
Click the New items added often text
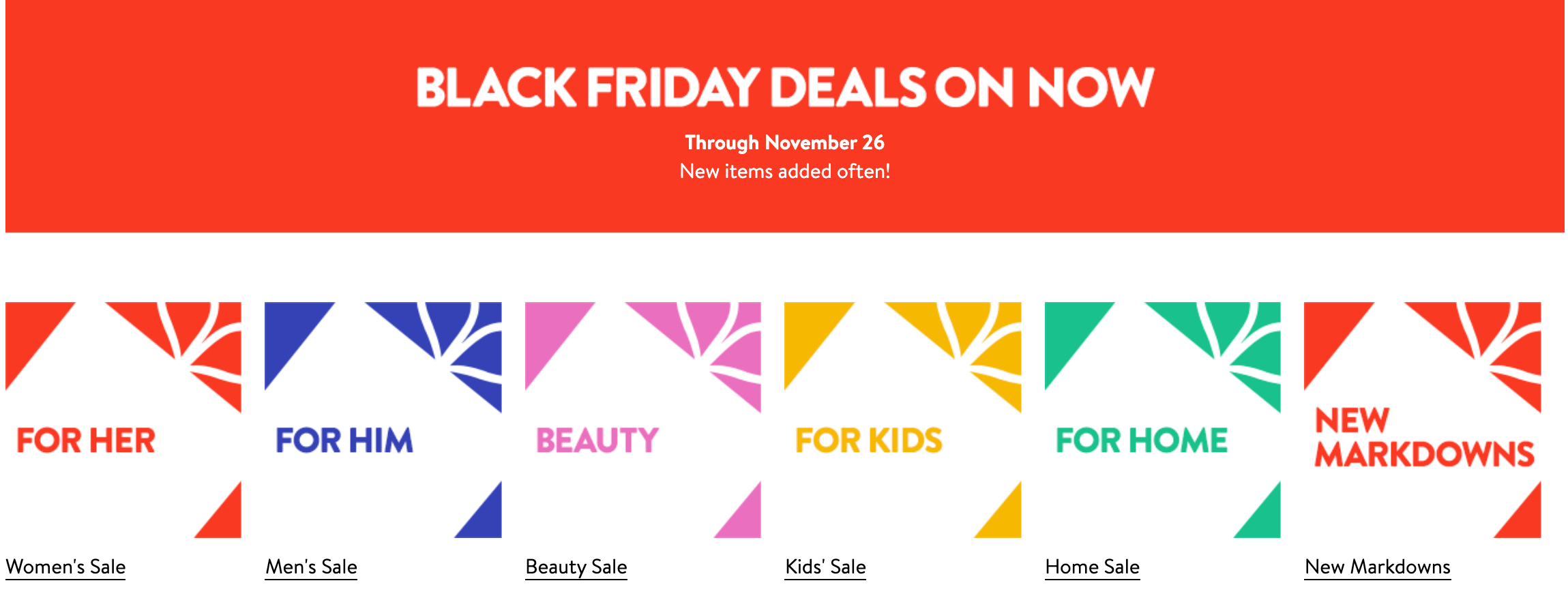click(783, 173)
